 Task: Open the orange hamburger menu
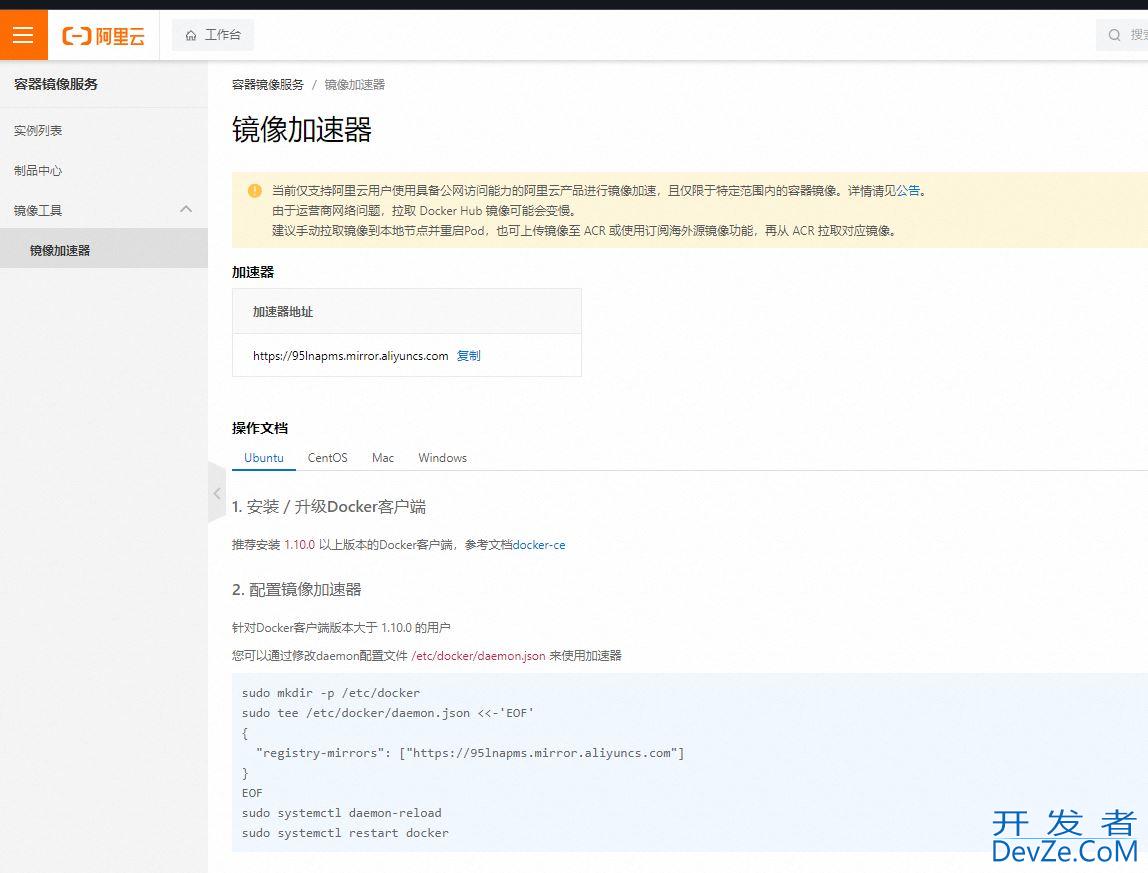coord(23,34)
